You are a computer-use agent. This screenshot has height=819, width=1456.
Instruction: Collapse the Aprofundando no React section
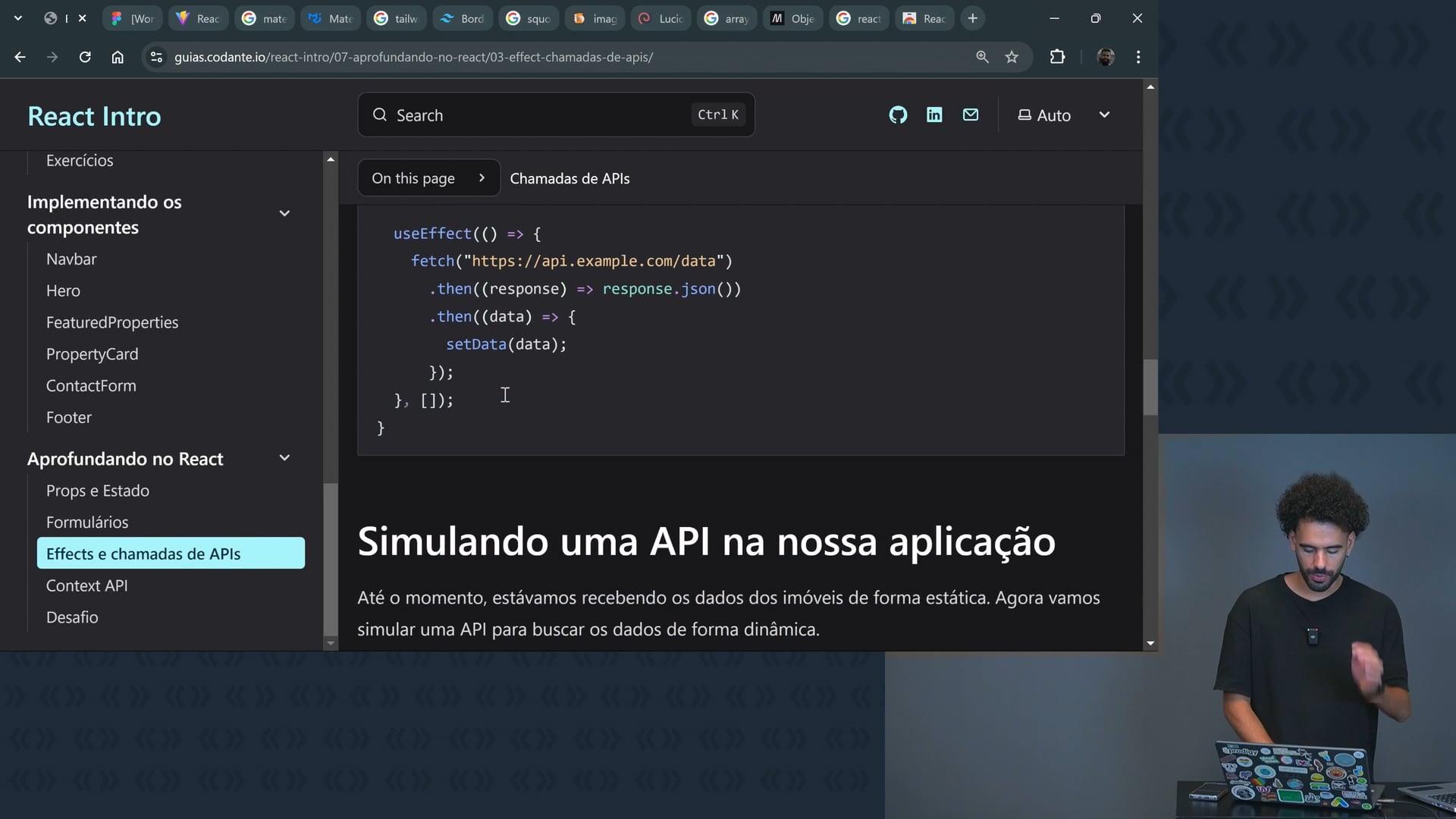pos(284,458)
